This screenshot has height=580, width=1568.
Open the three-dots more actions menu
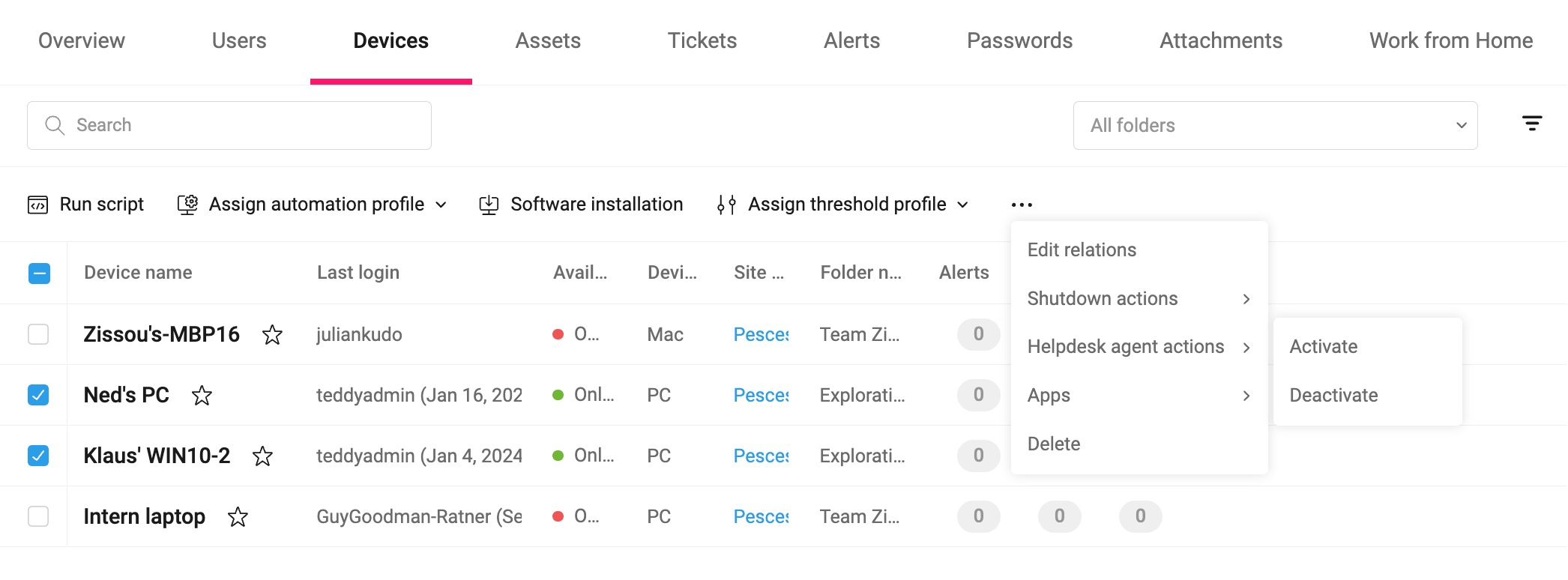pyautogui.click(x=1022, y=205)
